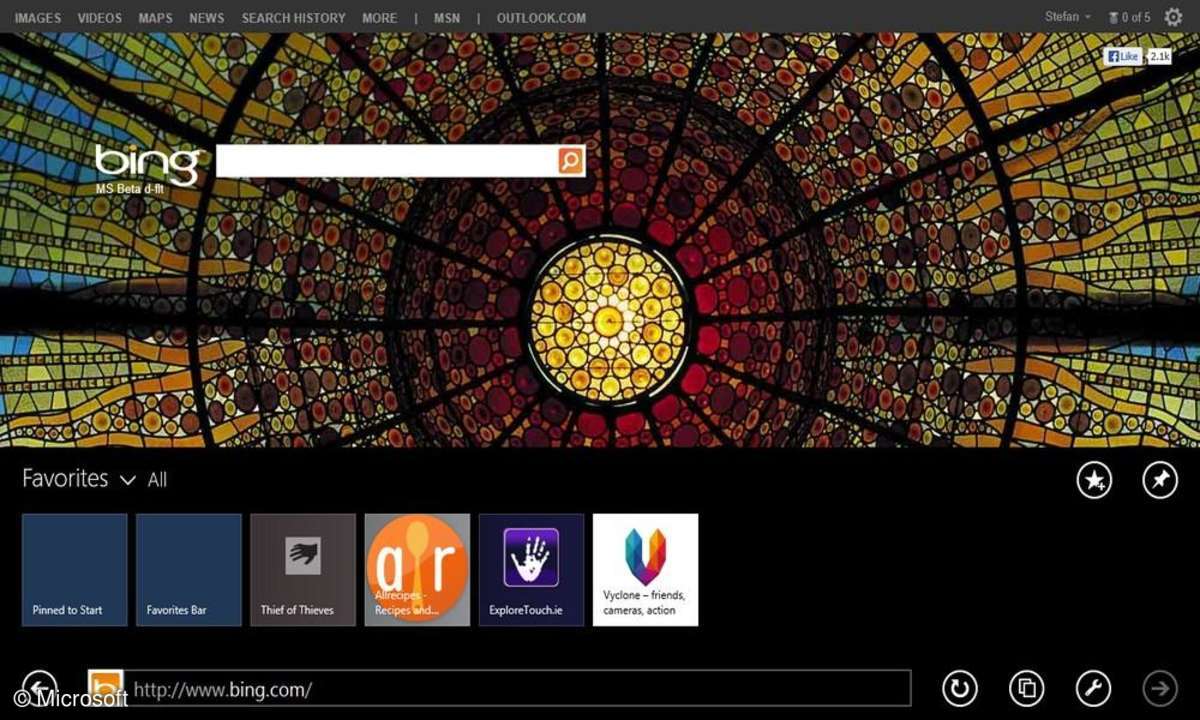
Task: Go forward with the right arrow button
Action: pyautogui.click(x=1160, y=688)
